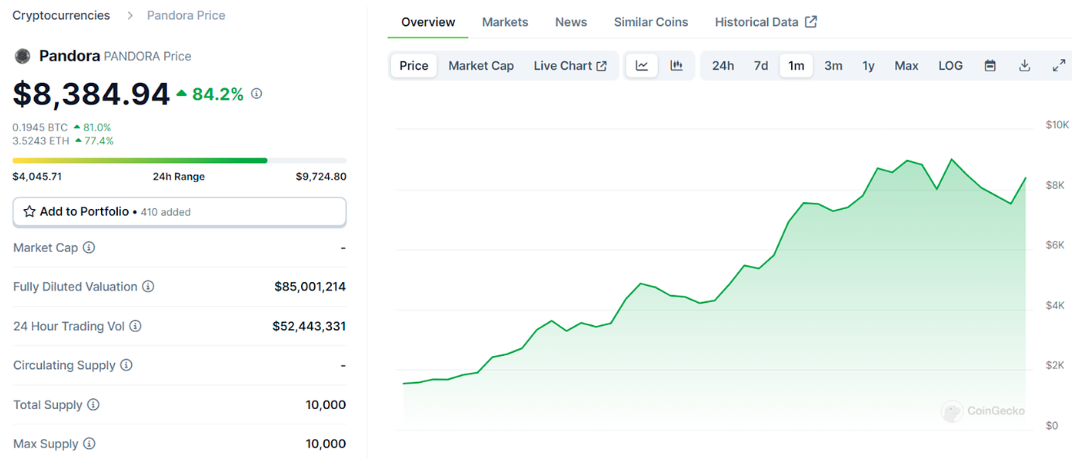The height and width of the screenshot is (458, 1072).
Task: Click the $8,384.94 price value
Action: (x=91, y=94)
